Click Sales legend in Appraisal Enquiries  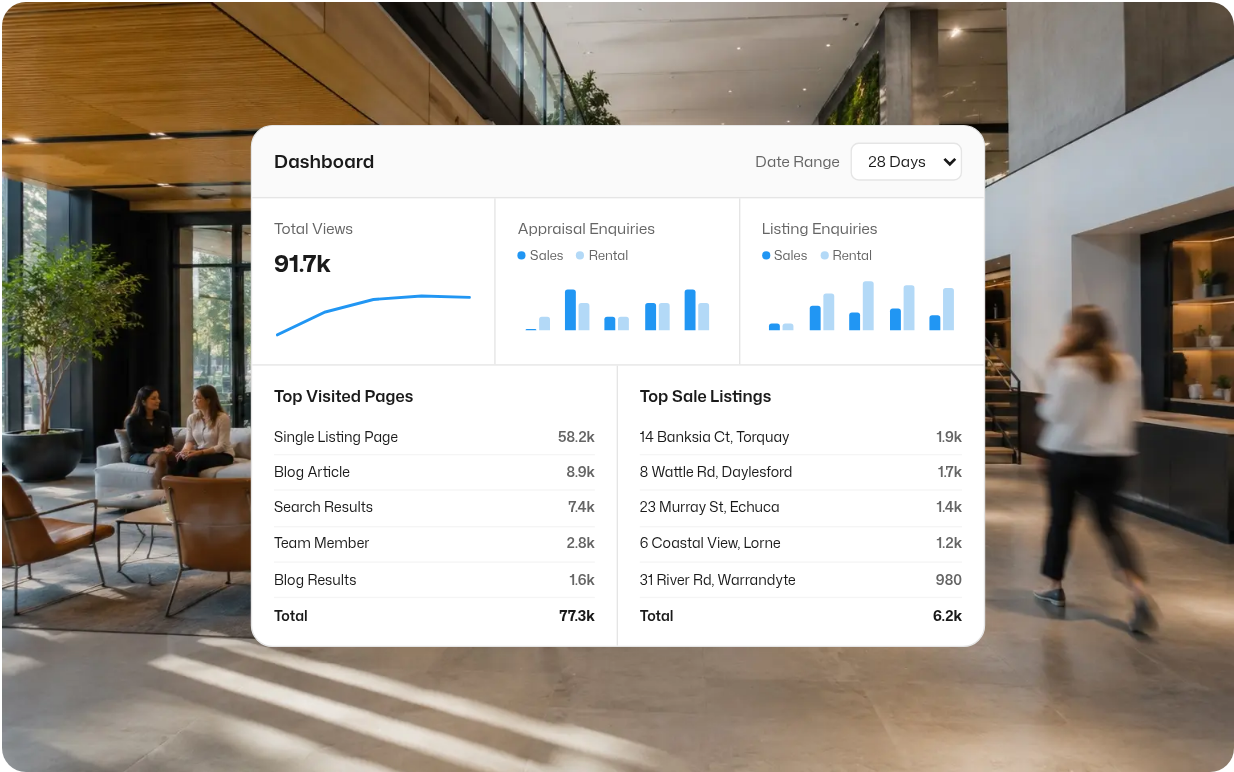coord(540,256)
